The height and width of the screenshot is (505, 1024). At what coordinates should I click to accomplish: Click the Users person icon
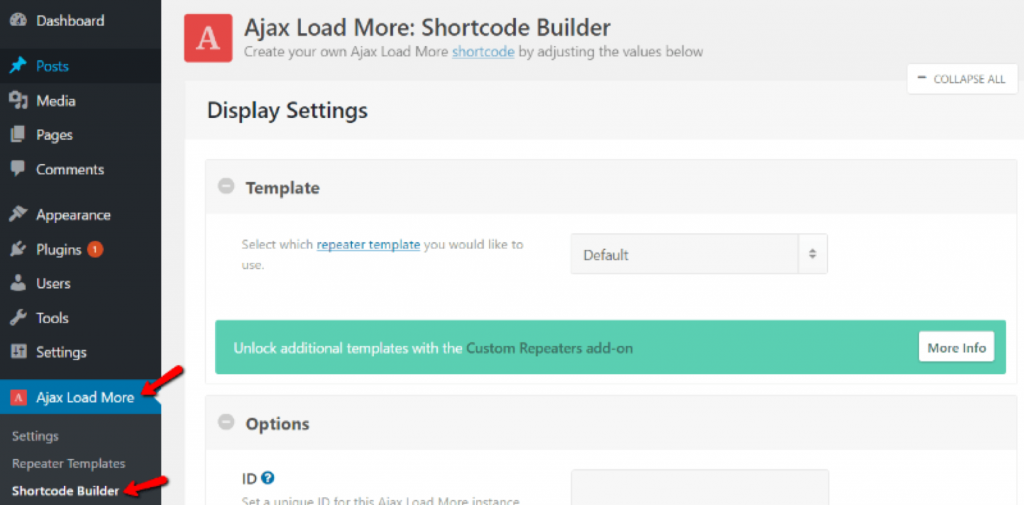tap(19, 284)
